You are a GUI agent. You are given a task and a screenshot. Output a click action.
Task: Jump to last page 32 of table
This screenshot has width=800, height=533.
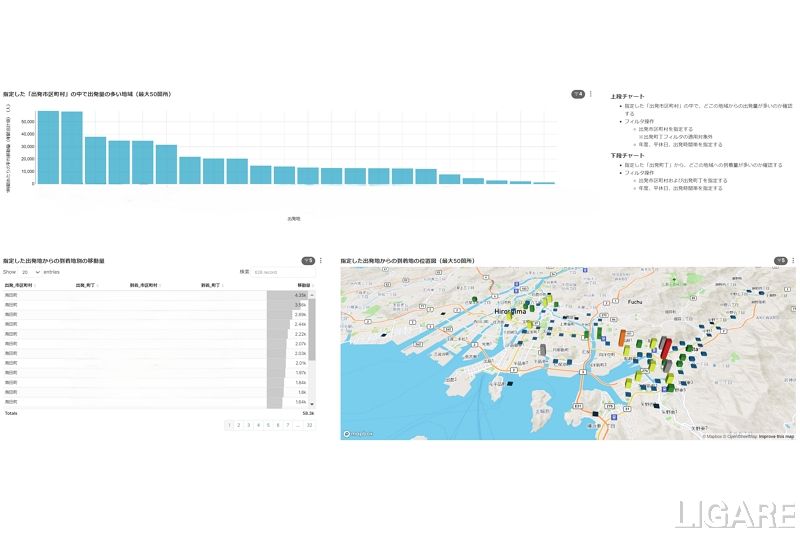point(309,425)
